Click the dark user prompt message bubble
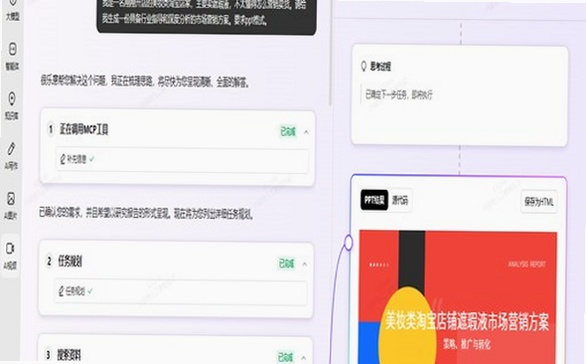The width and height of the screenshot is (586, 364). click(x=206, y=16)
